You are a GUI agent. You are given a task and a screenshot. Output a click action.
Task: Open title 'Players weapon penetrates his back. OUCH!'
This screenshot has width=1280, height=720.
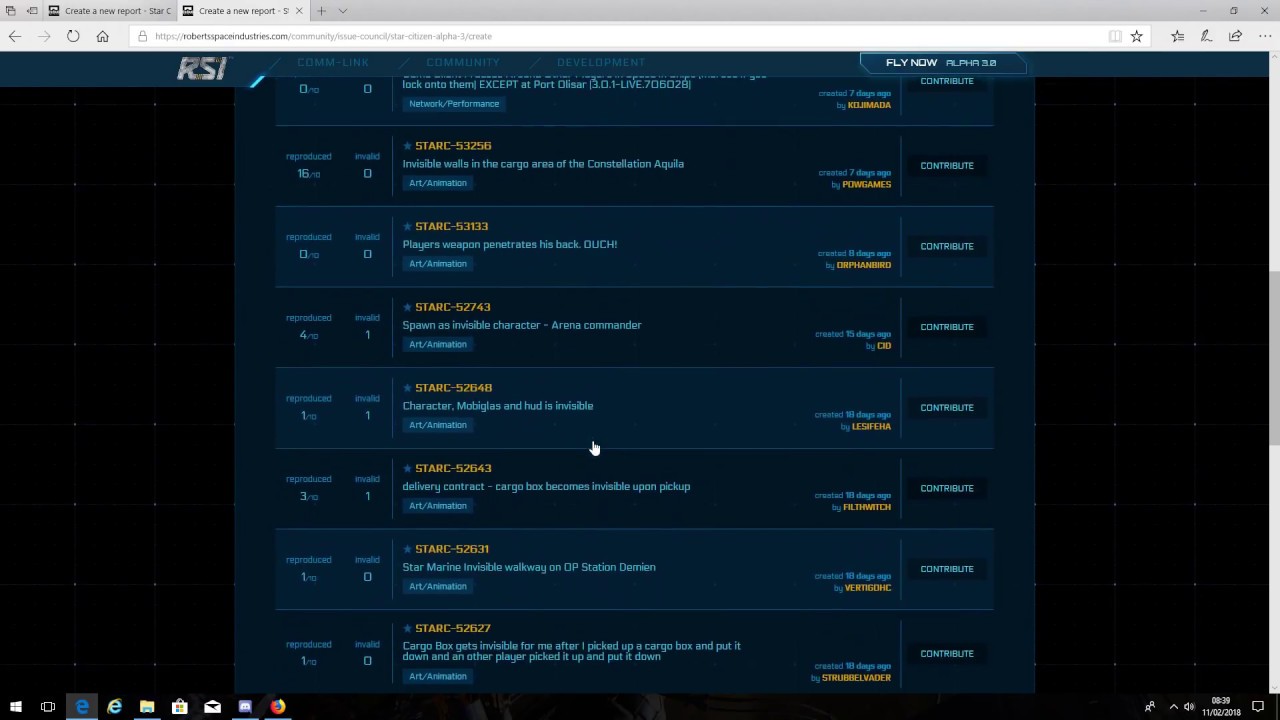pyautogui.click(x=510, y=244)
